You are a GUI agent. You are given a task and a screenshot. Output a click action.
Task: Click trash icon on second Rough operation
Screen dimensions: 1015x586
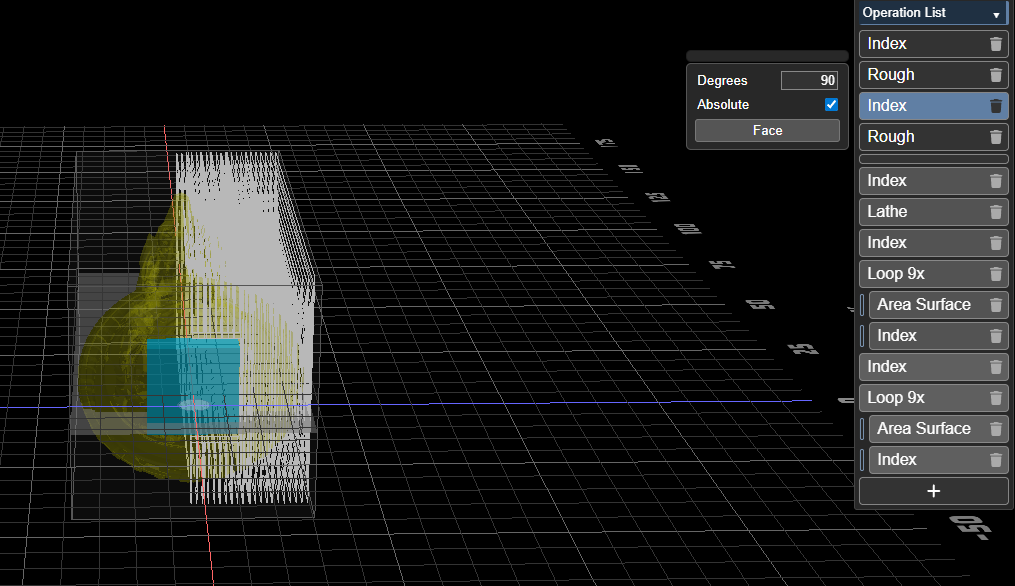pos(995,137)
